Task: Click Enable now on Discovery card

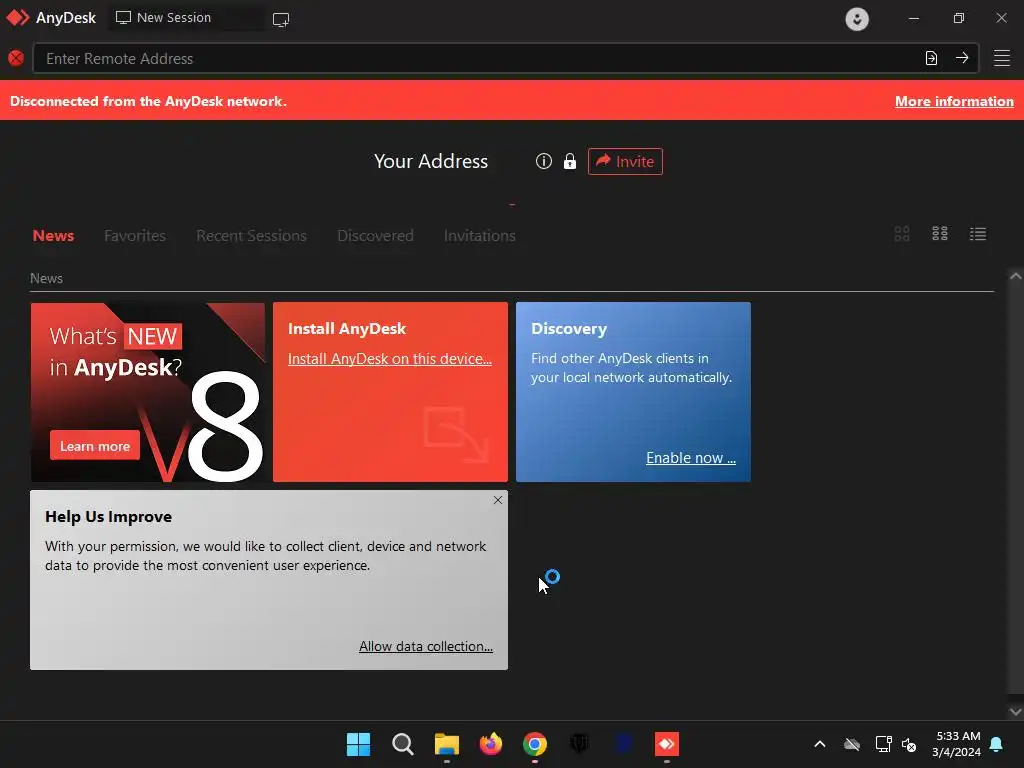Action: (x=691, y=458)
